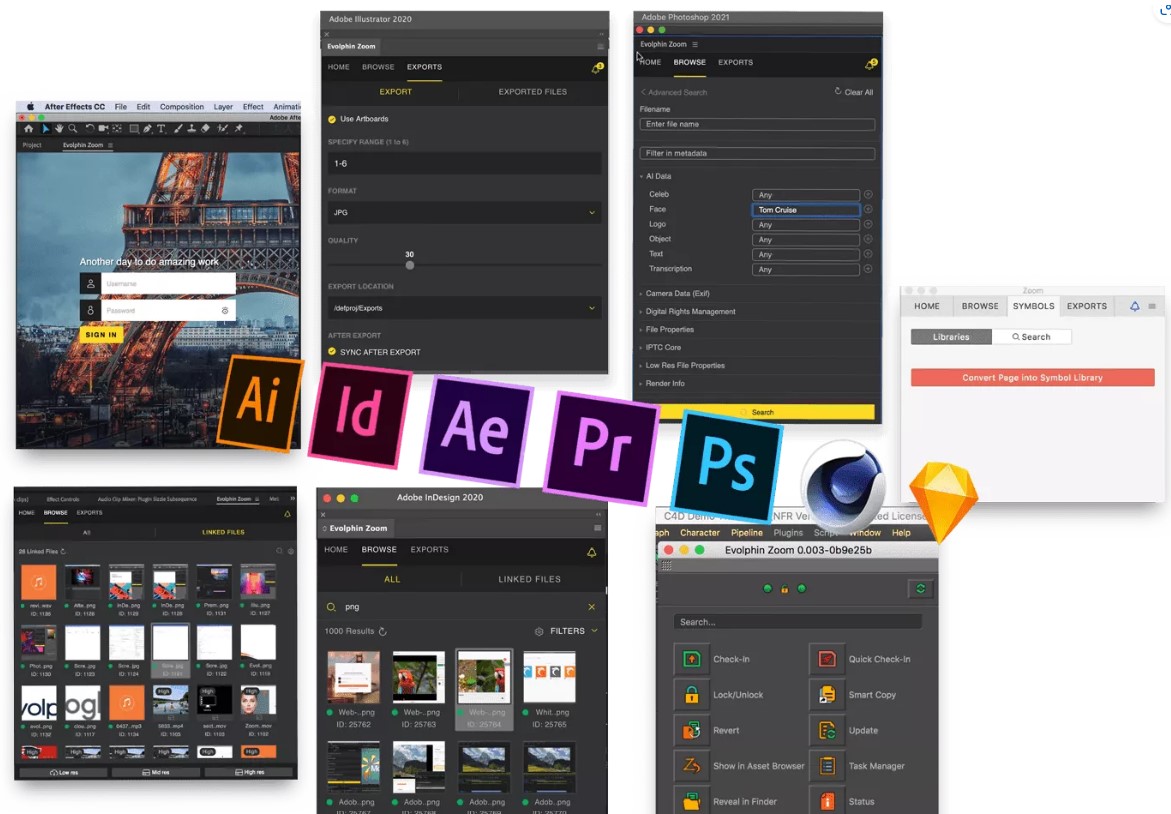Viewport: 1171px width, 814px height.
Task: Select the Puppet Pin tool in After Effects
Action: pos(239,128)
